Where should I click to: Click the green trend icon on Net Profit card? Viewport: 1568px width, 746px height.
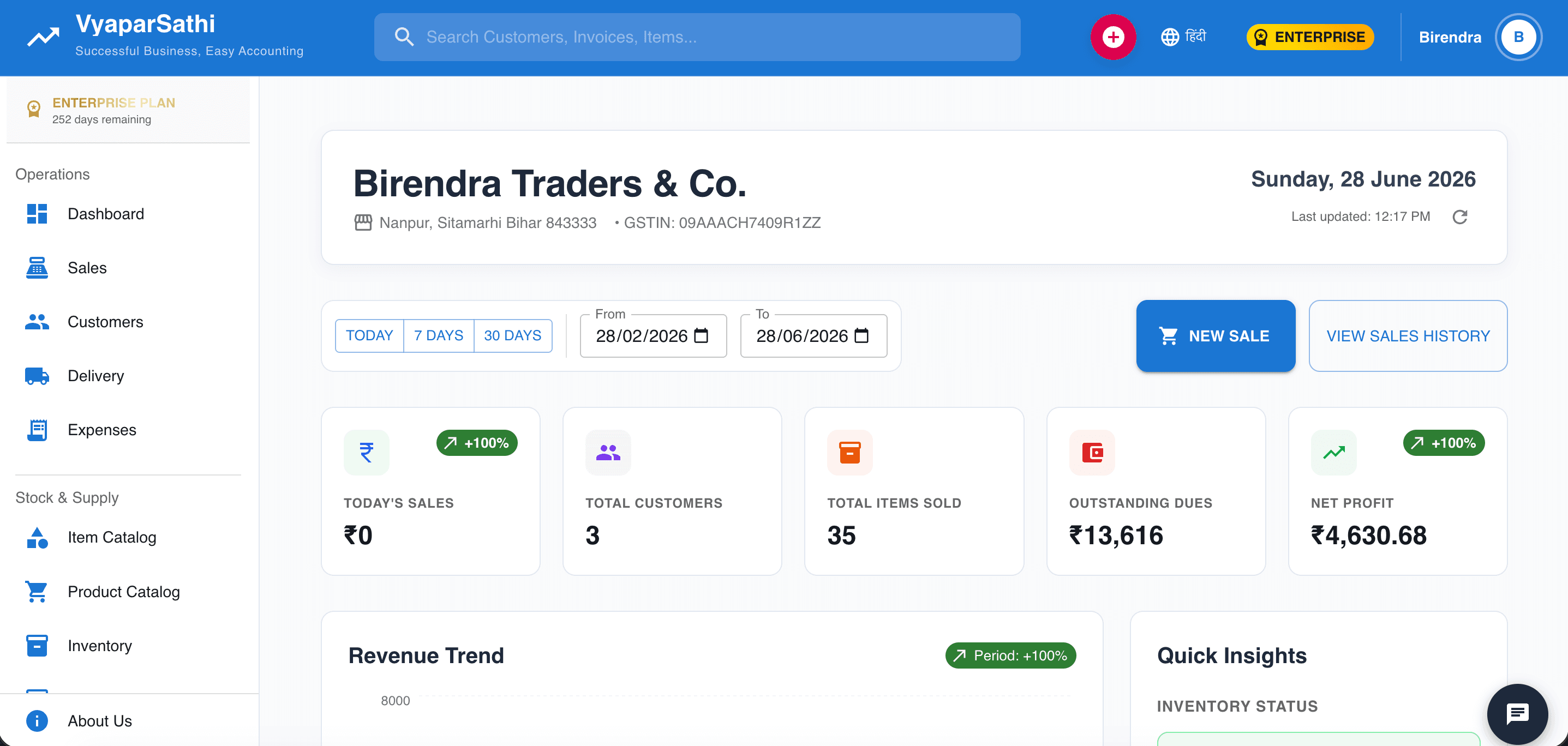pos(1333,453)
